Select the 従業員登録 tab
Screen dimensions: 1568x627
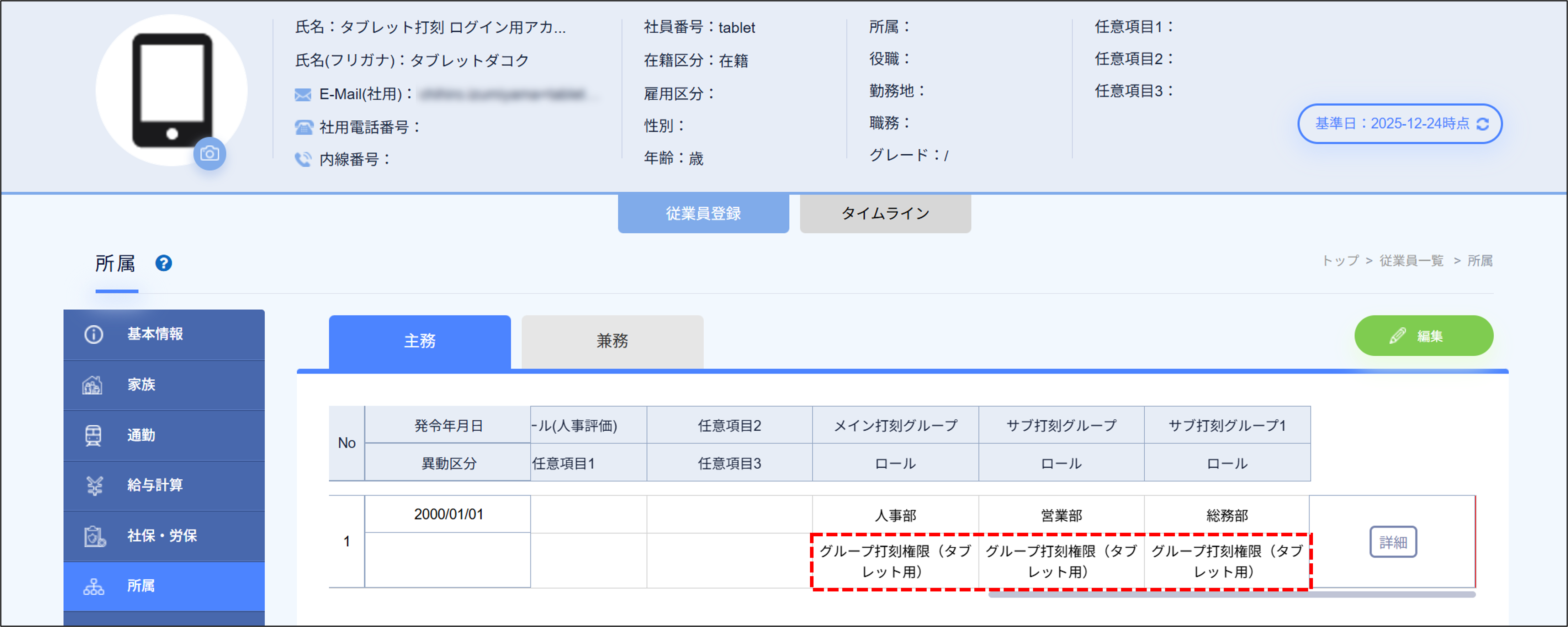tap(703, 214)
